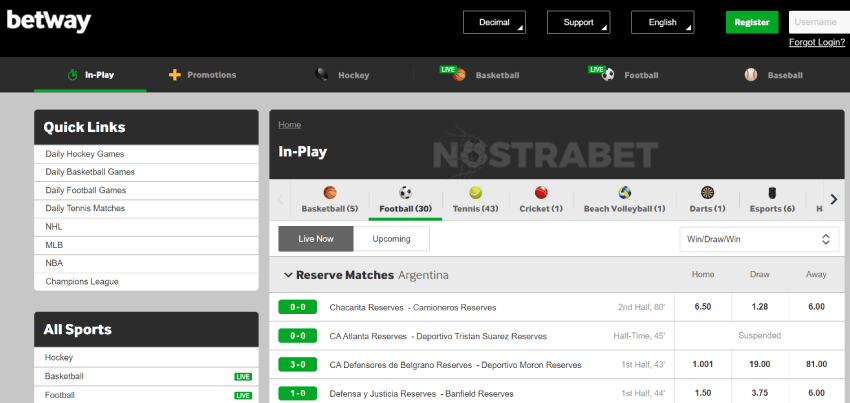Open the In-Play tab in the top nav
The height and width of the screenshot is (403, 850).
coord(90,75)
